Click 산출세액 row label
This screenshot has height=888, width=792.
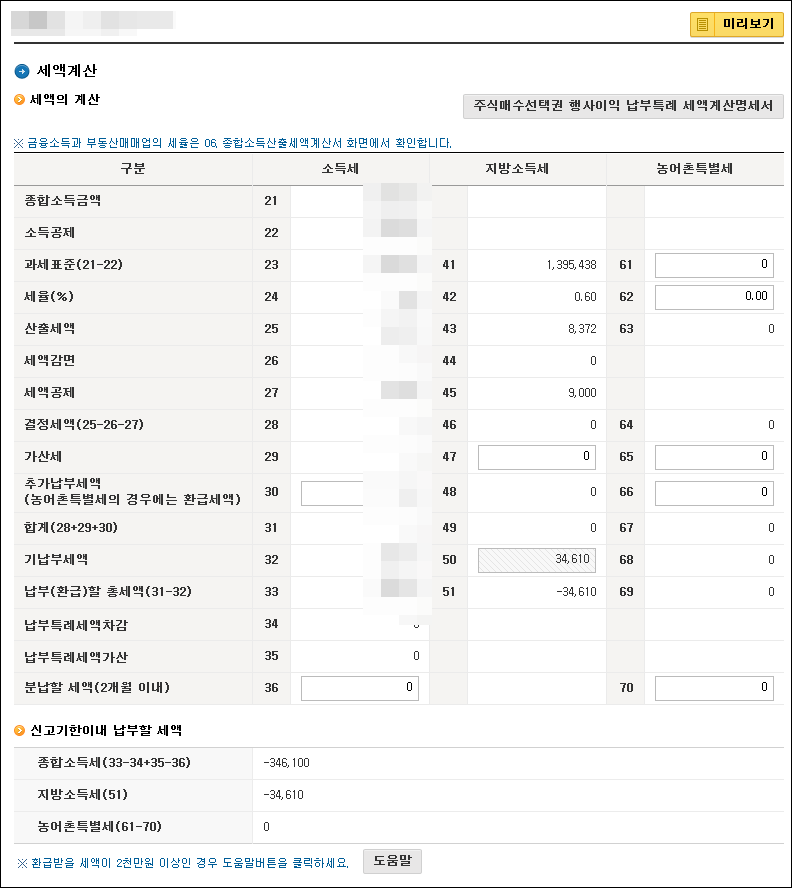pos(49,328)
